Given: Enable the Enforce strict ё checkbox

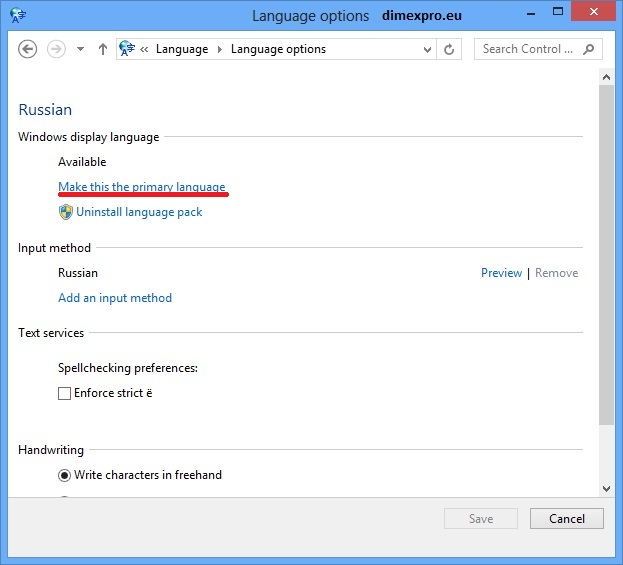Looking at the screenshot, I should pos(64,393).
